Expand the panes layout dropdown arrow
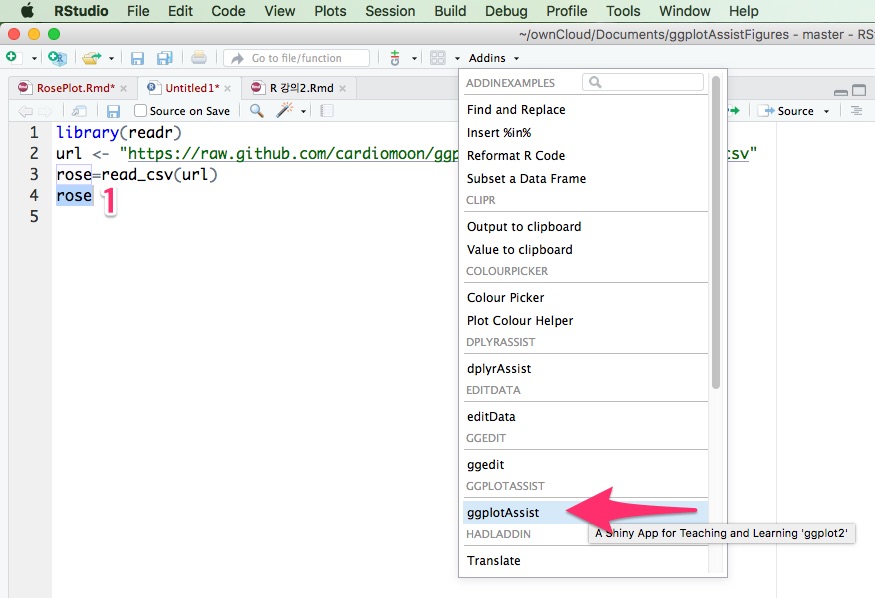The image size is (875, 598). click(x=457, y=58)
